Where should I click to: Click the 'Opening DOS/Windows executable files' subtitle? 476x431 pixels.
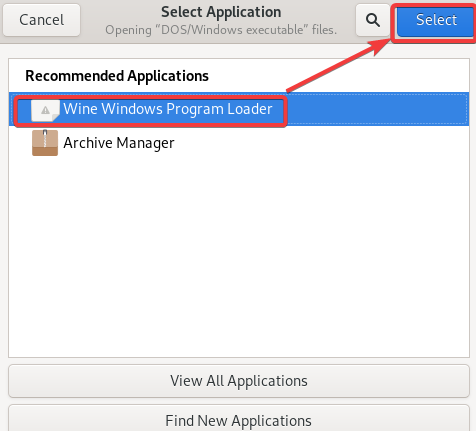click(x=221, y=30)
